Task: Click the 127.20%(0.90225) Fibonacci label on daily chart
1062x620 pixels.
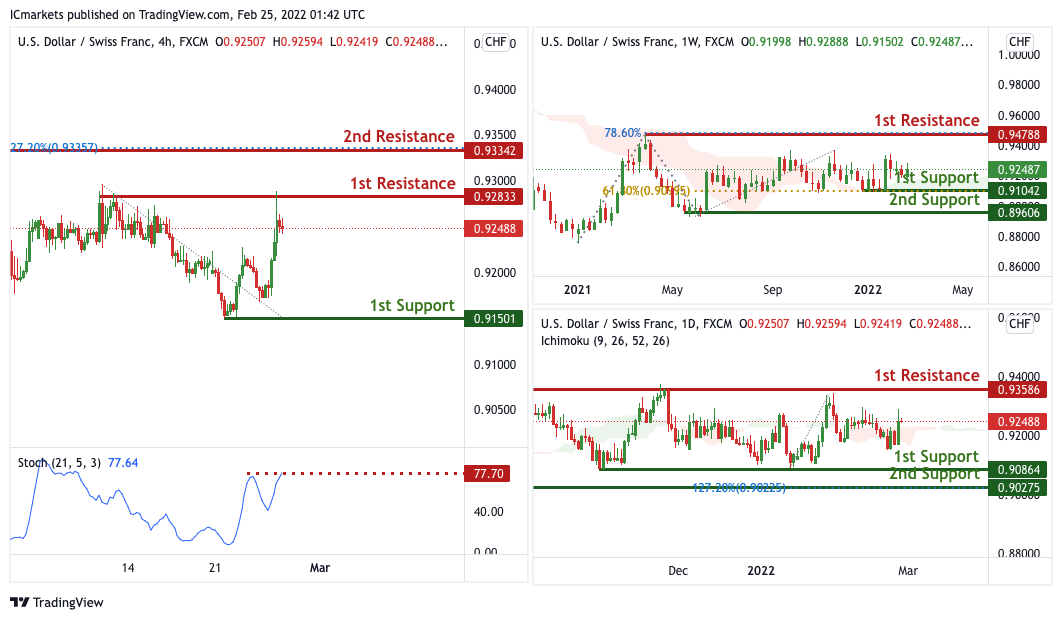Action: pyautogui.click(x=739, y=488)
